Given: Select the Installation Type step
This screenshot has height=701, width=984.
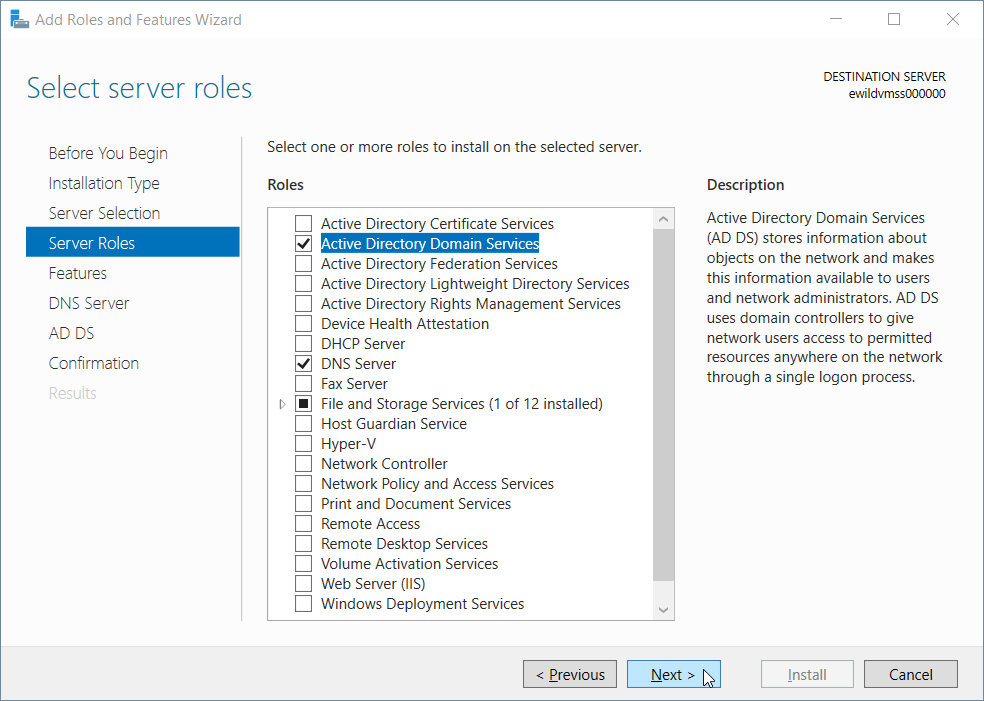Looking at the screenshot, I should (x=104, y=183).
